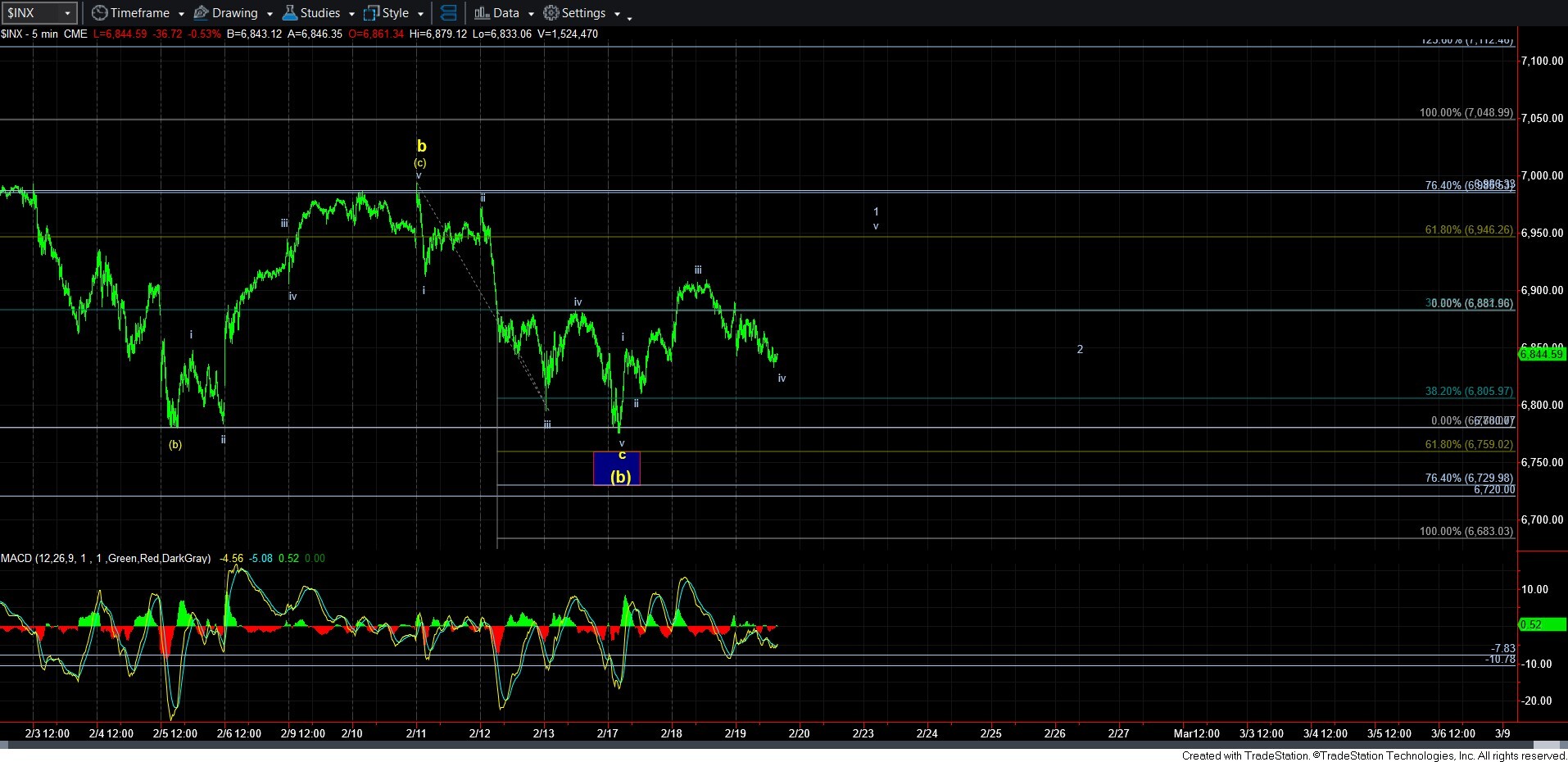The height and width of the screenshot is (762, 1568).
Task: Expand the arrow next to Data
Action: tap(531, 14)
